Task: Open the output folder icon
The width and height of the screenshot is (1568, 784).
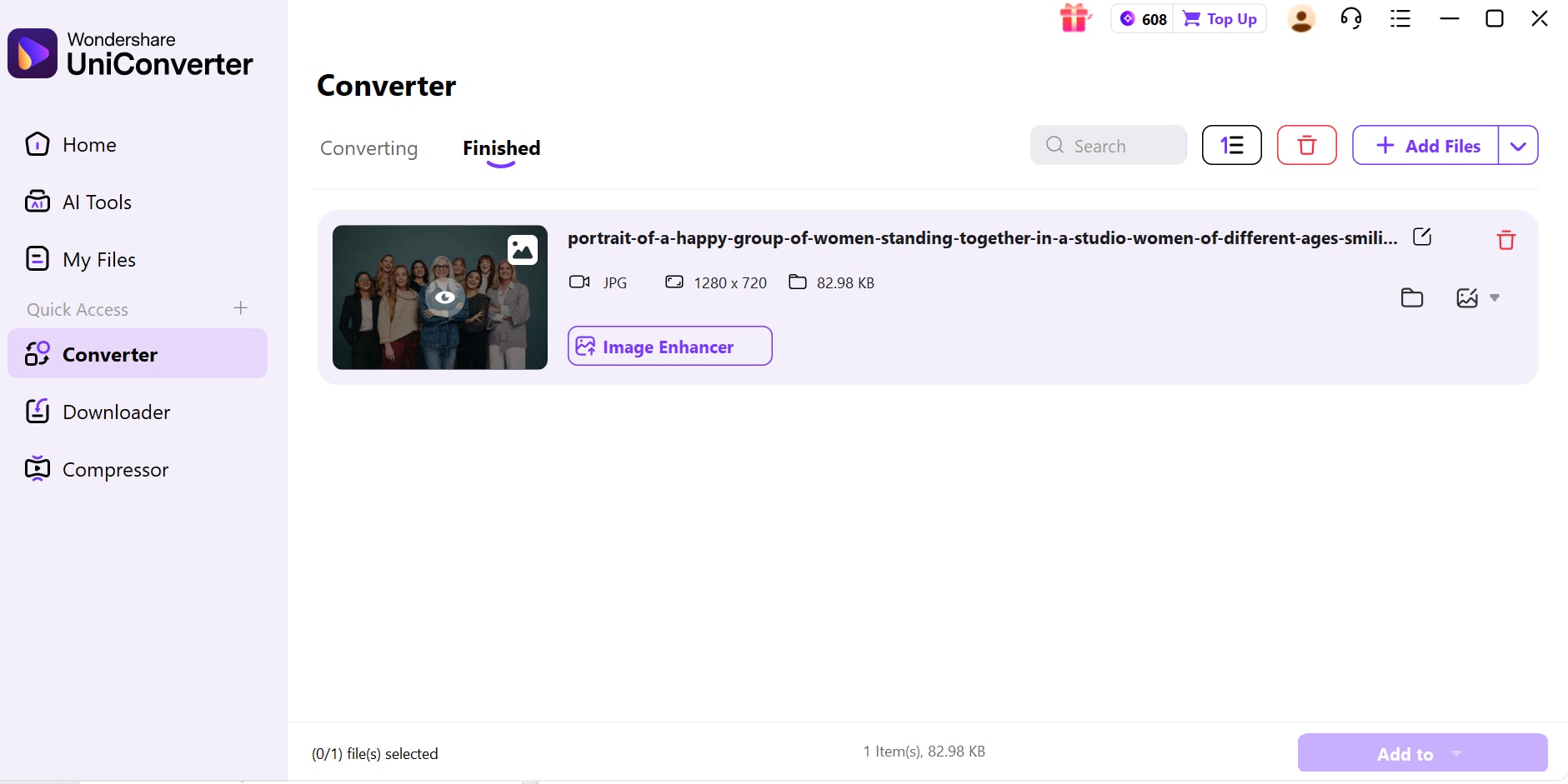Action: (1412, 297)
